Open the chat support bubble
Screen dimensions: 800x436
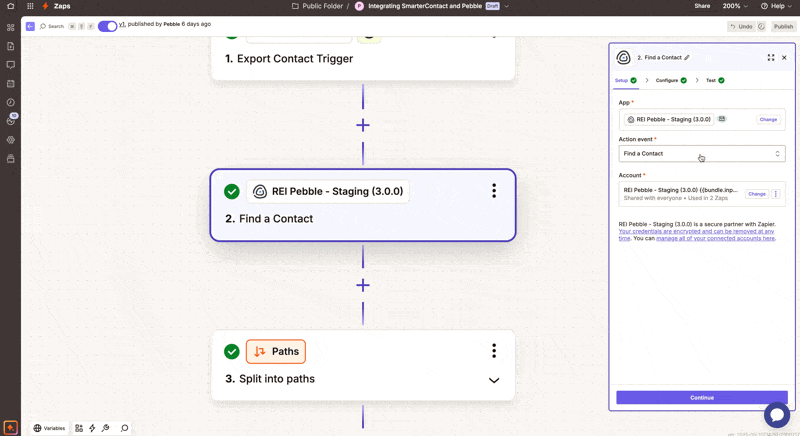pos(777,415)
